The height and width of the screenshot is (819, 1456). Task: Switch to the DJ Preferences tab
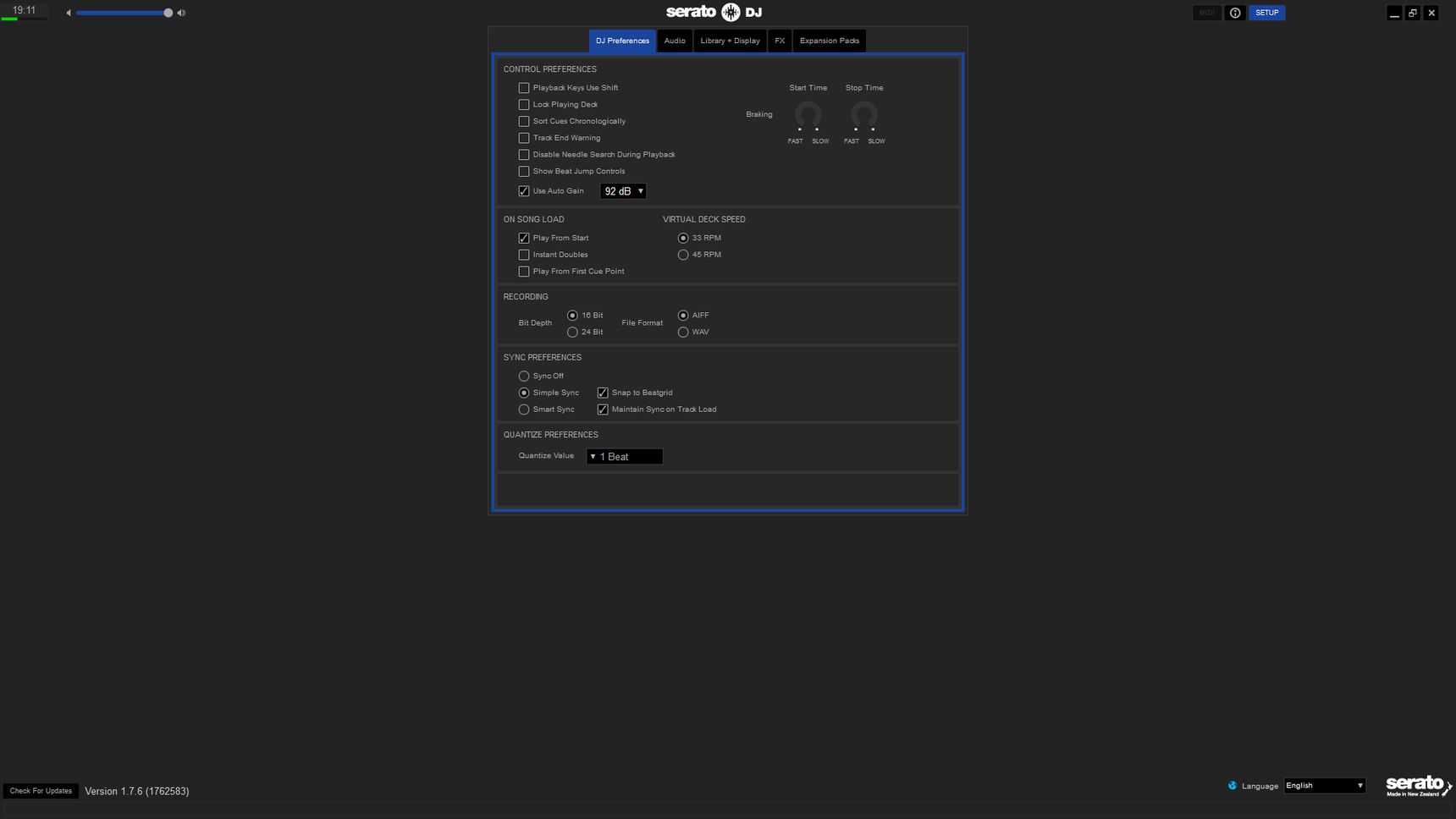(622, 41)
